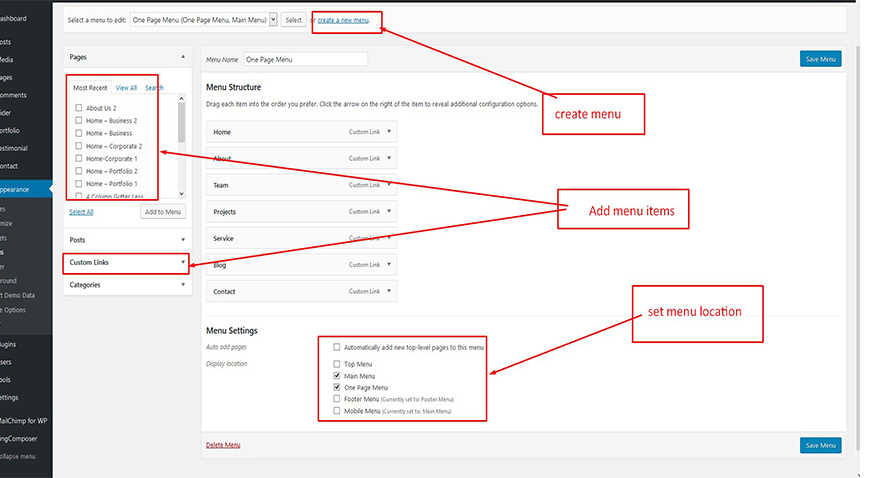
Task: Expand the Custom Links section
Action: tap(183, 262)
